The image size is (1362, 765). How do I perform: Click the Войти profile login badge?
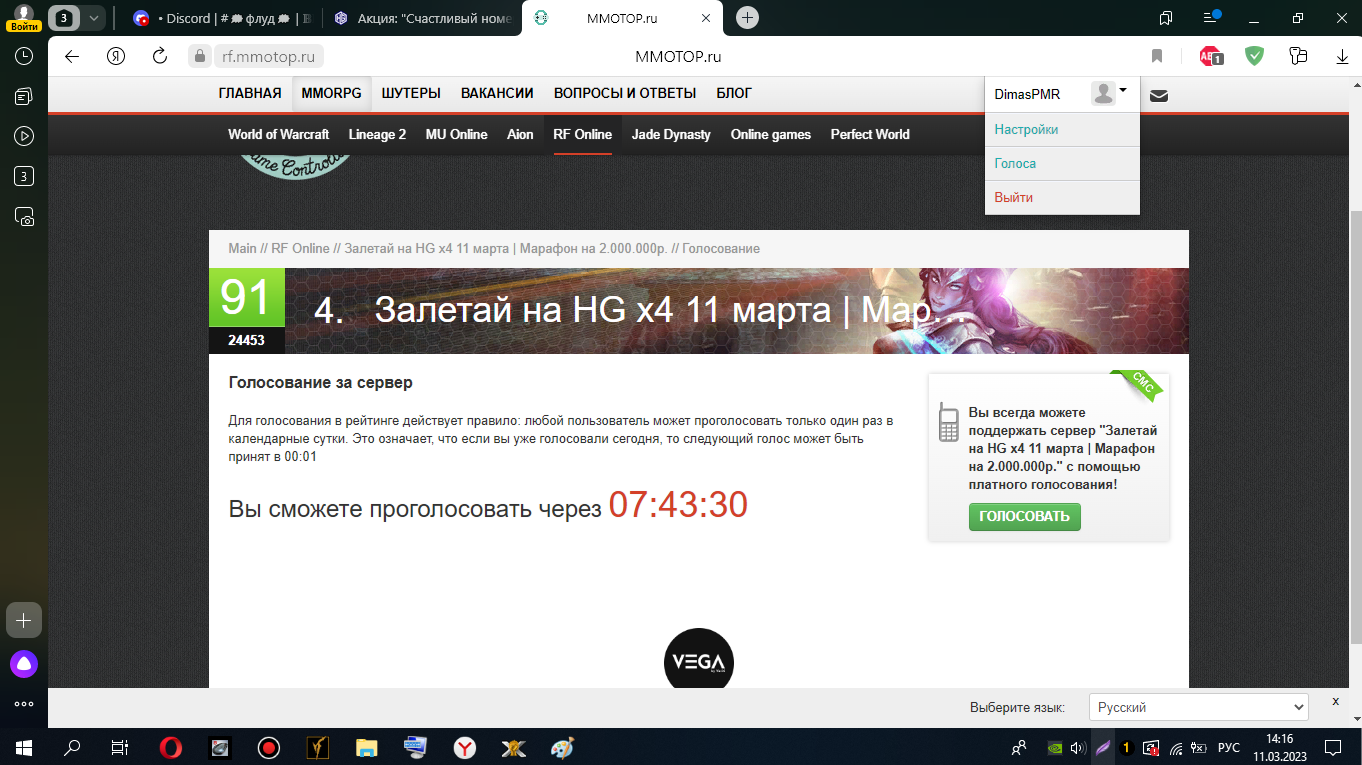pos(24,17)
